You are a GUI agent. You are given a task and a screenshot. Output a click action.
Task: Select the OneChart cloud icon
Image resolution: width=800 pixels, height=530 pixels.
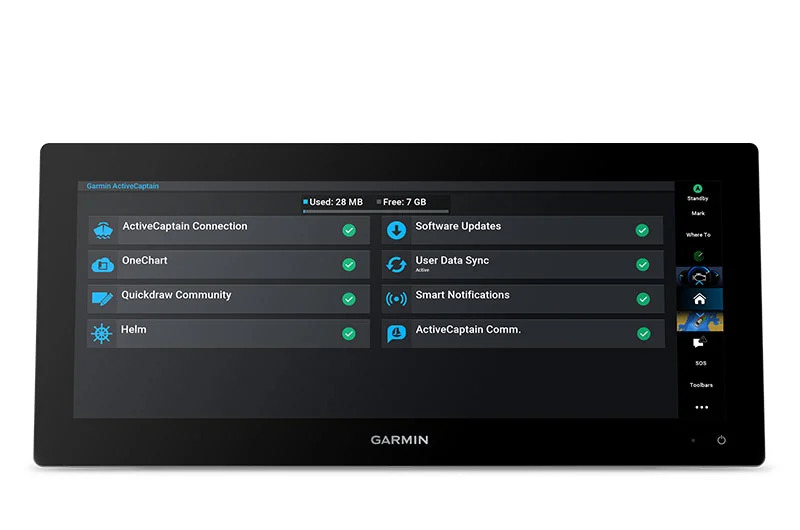click(x=102, y=265)
